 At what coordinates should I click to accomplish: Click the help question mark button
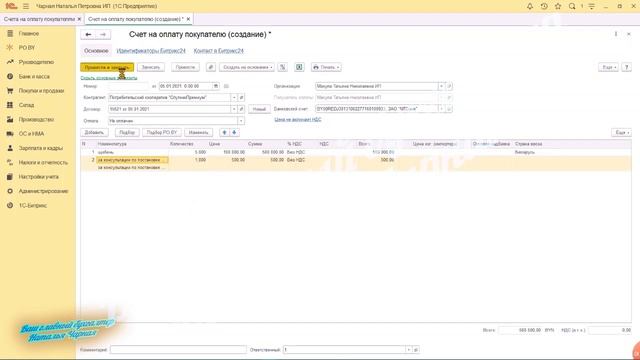(627, 67)
